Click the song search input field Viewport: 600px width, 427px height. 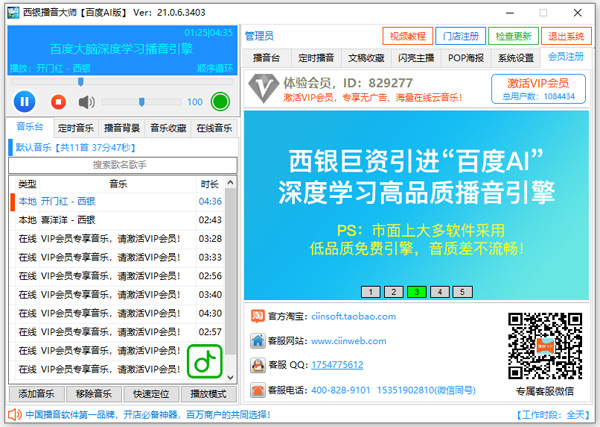[x=122, y=165]
